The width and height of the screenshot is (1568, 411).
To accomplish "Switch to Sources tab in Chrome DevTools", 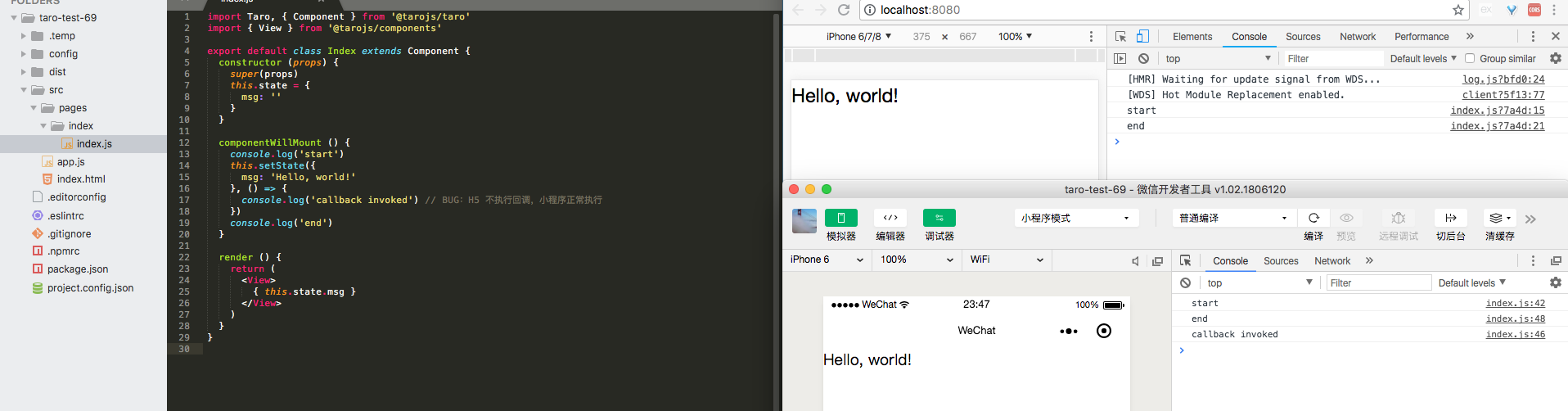I will [1303, 36].
